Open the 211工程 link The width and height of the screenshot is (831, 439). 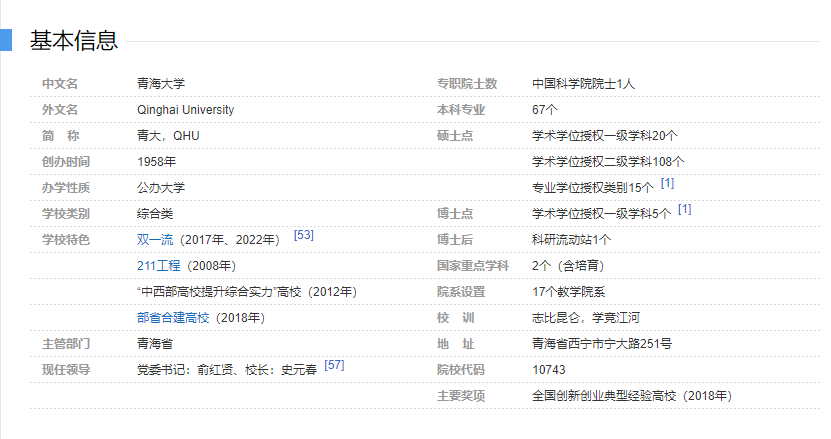tap(158, 266)
